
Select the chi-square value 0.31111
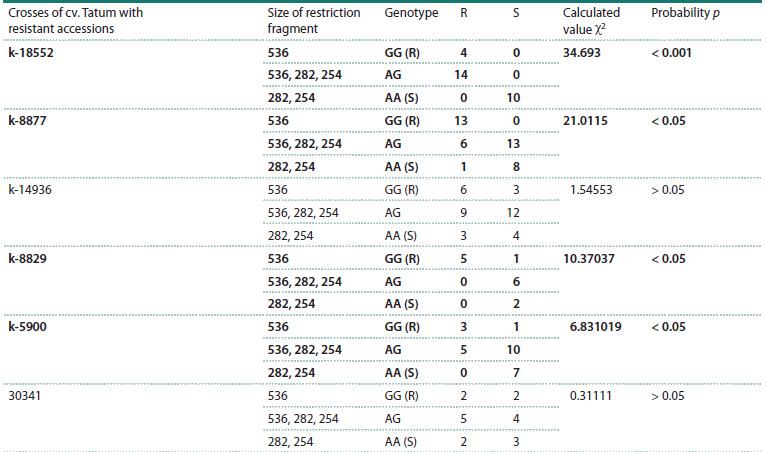click(x=591, y=396)
